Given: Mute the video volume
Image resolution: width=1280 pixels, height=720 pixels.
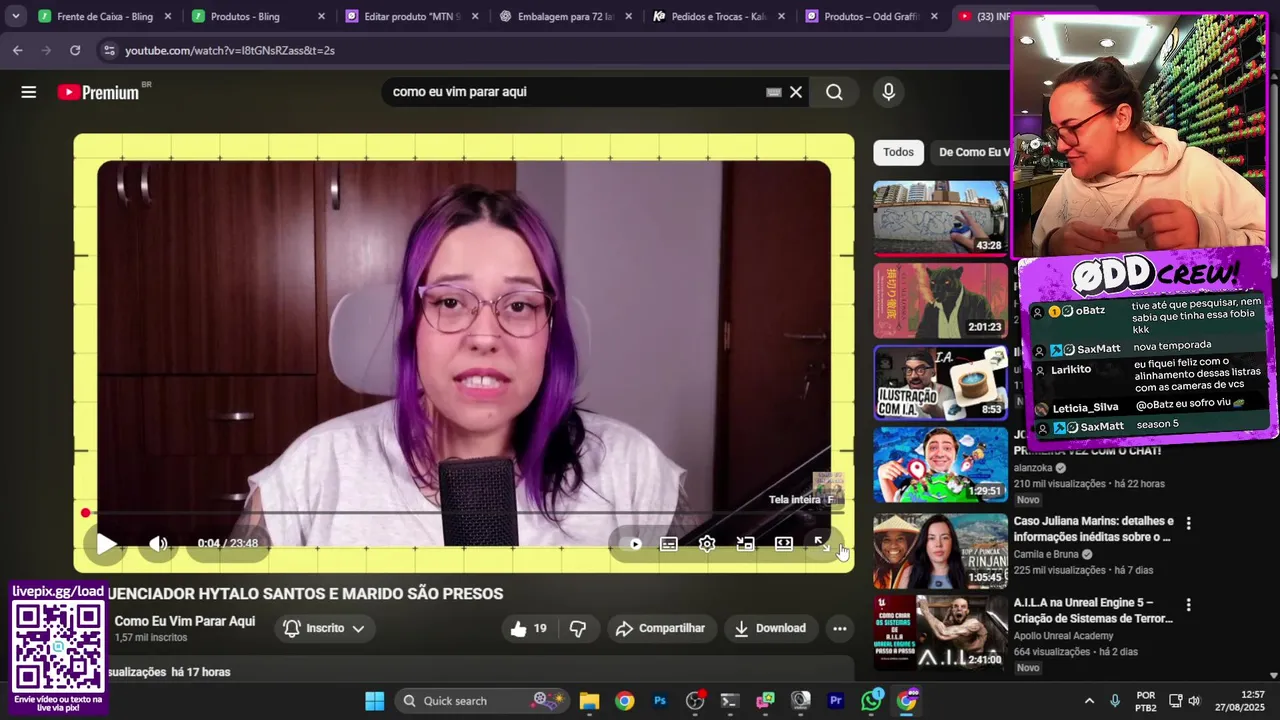Looking at the screenshot, I should click(158, 544).
